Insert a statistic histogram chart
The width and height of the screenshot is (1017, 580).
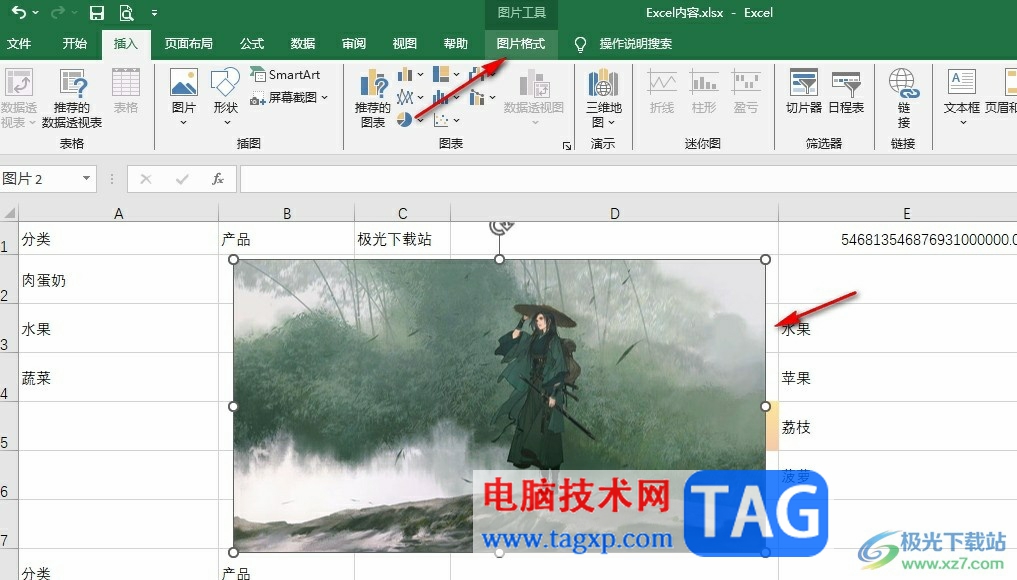pos(441,97)
